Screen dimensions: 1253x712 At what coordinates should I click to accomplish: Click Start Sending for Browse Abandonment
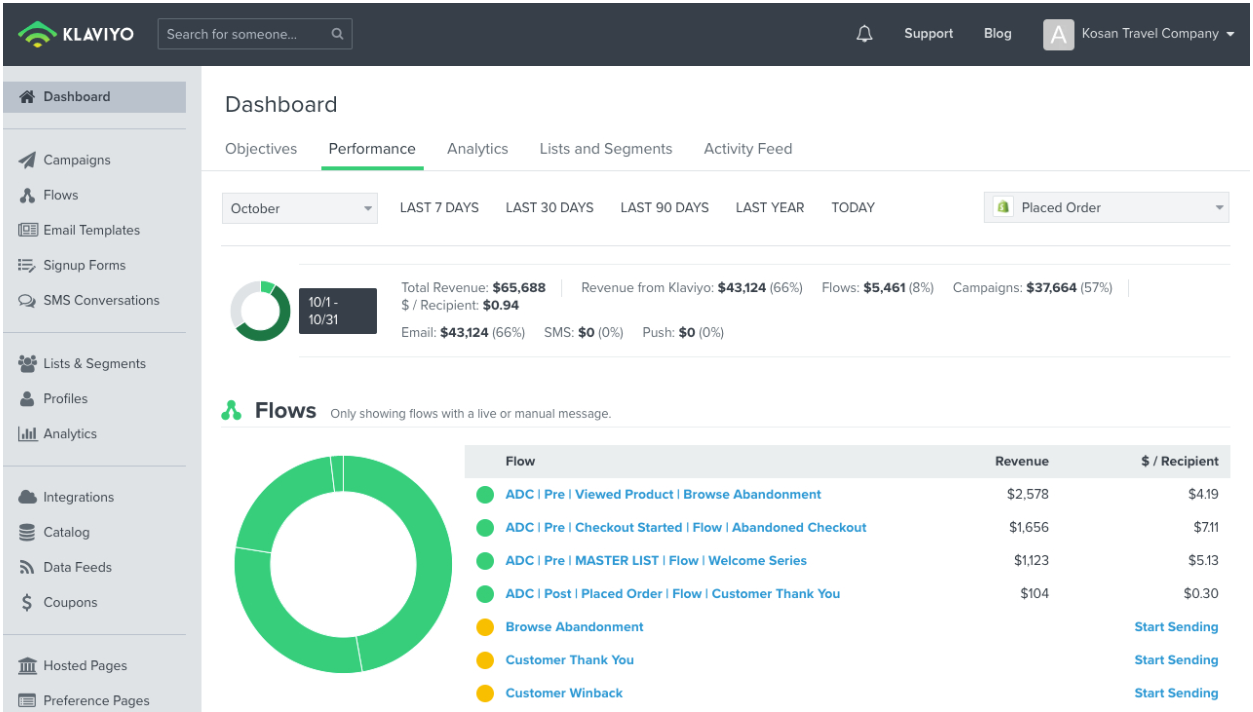pyautogui.click(x=1176, y=627)
